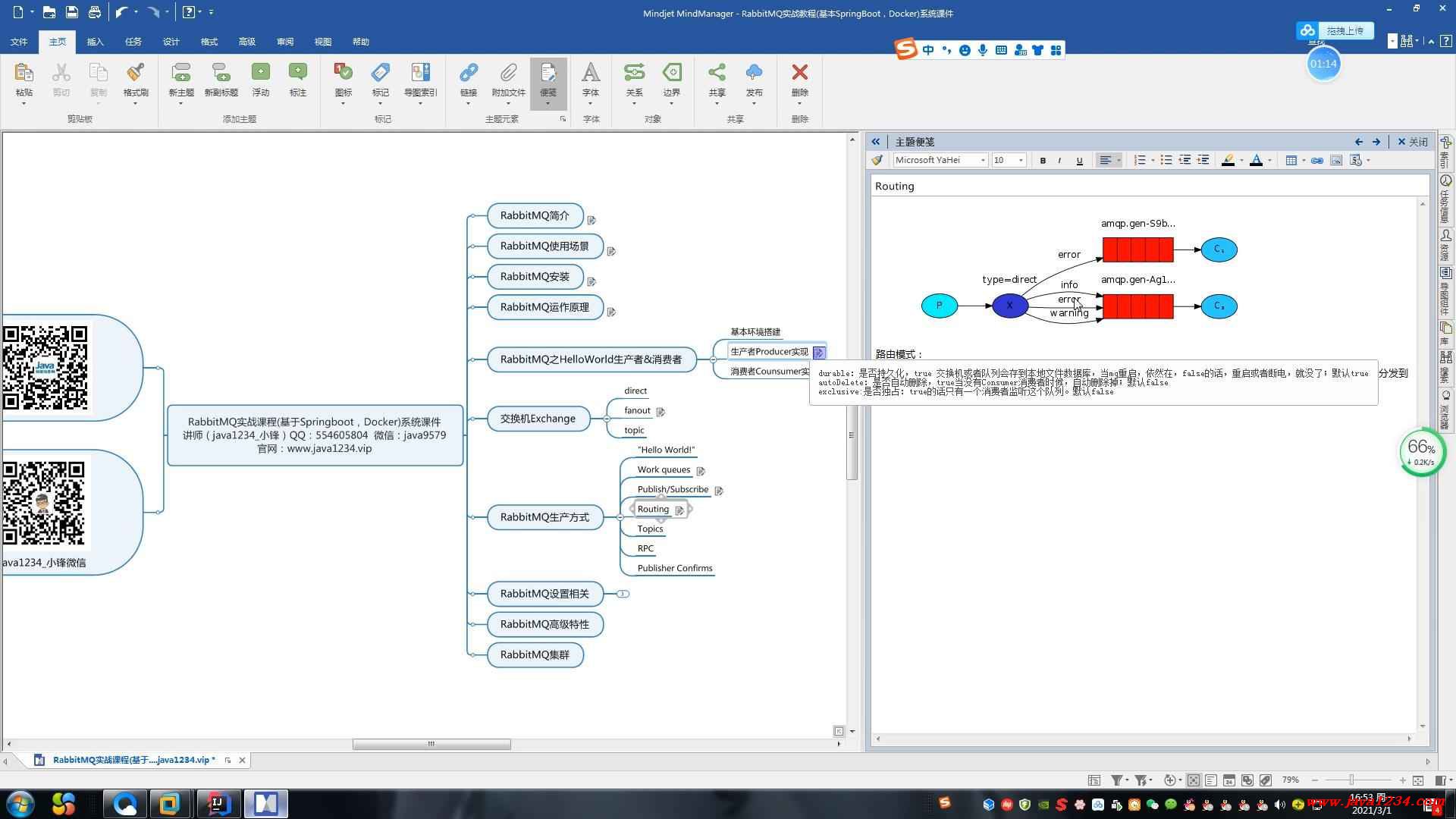Open the insert table dropdown in notes
The image size is (1456, 819).
pyautogui.click(x=1304, y=160)
